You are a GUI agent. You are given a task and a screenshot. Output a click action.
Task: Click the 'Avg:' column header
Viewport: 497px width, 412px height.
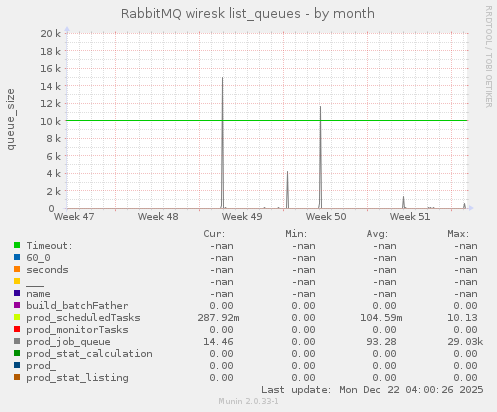coord(377,234)
